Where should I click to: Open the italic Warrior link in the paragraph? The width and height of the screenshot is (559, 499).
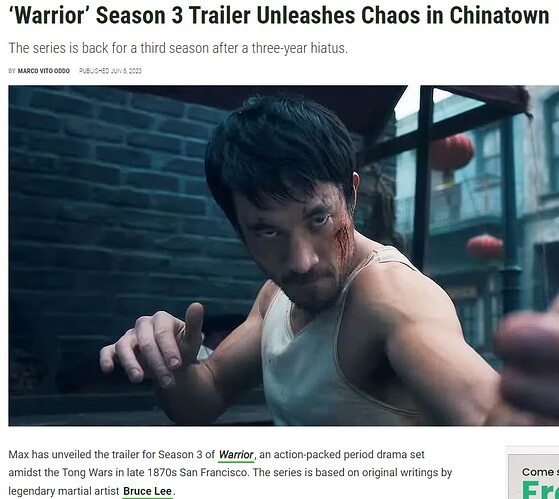(236, 455)
